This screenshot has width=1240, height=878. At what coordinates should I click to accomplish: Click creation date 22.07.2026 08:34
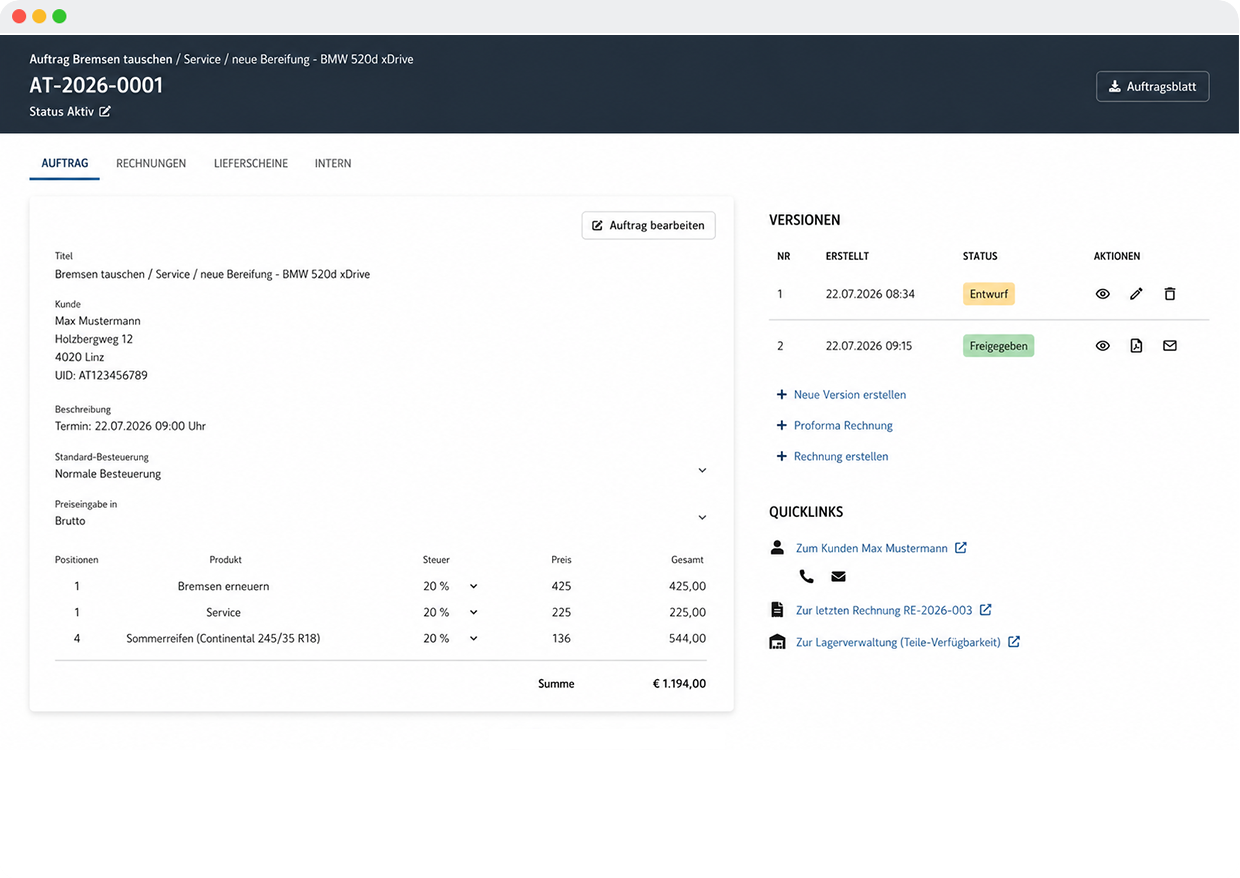pyautogui.click(x=870, y=294)
